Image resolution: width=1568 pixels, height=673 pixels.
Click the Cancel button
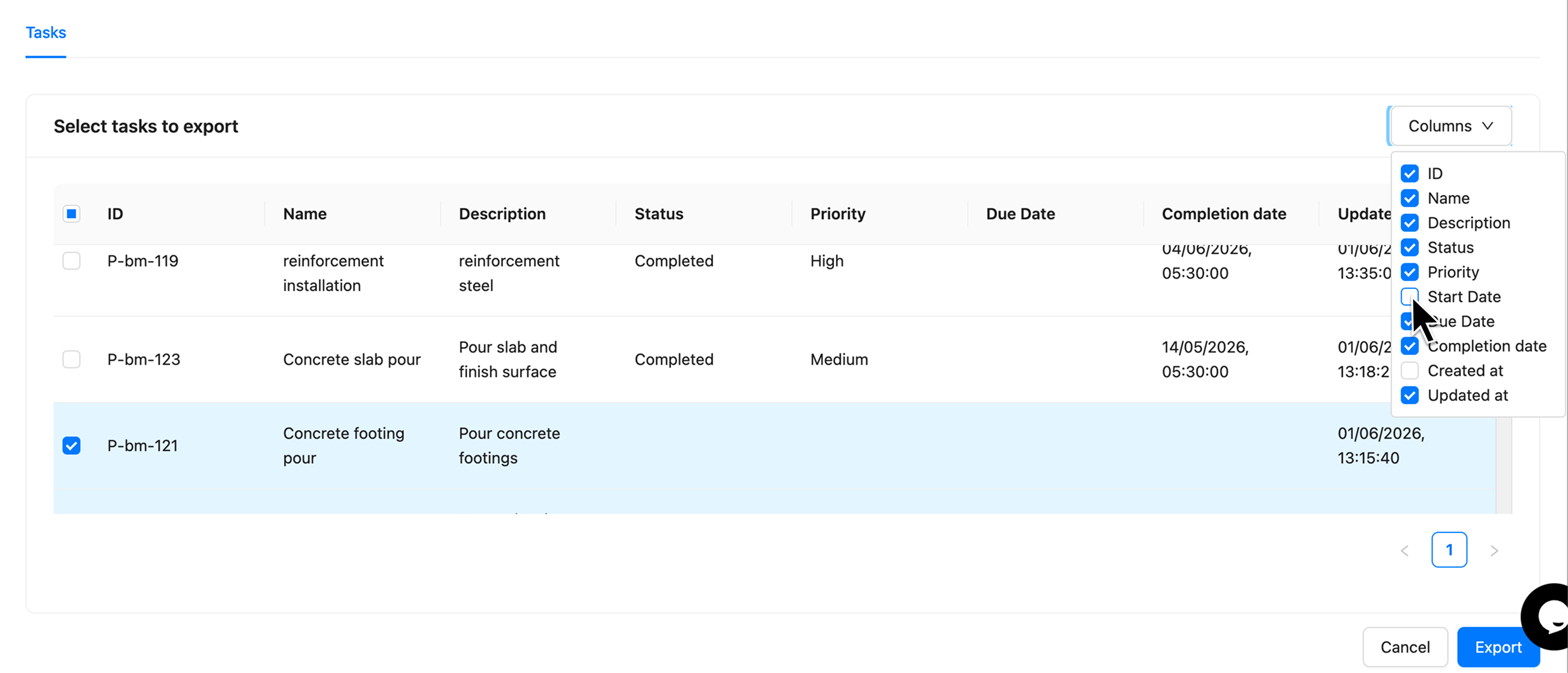click(x=1405, y=647)
